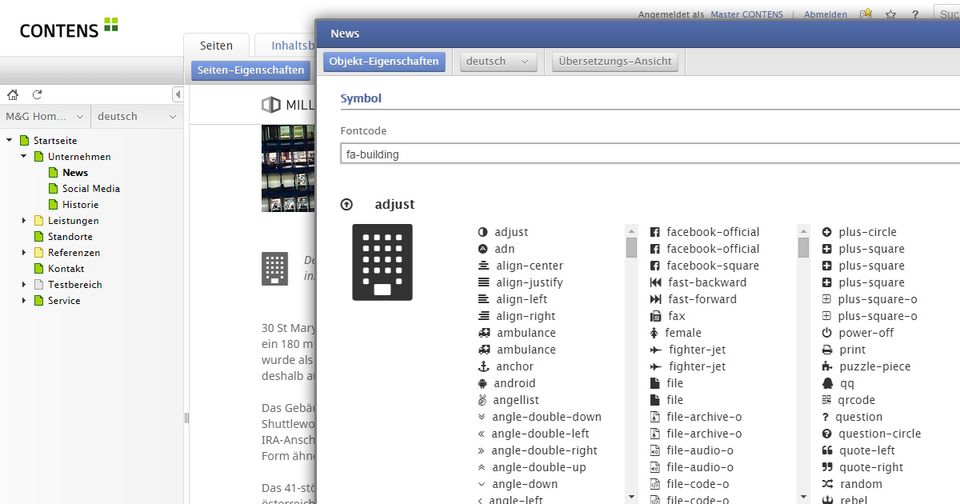This screenshot has width=960, height=504.
Task: Choose the android icon entry
Action: pyautogui.click(x=514, y=383)
